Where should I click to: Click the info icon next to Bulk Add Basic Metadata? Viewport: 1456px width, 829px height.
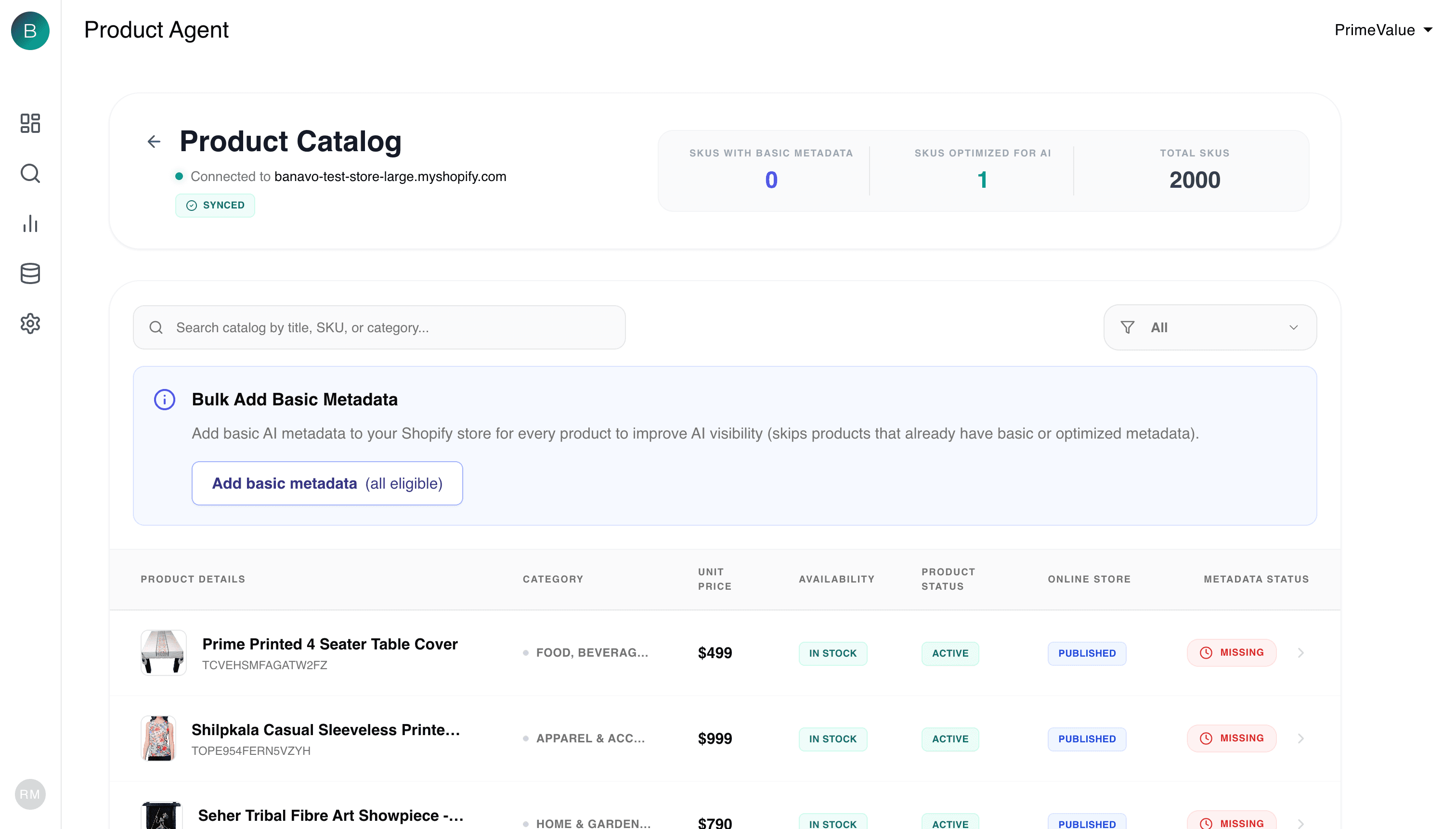tap(165, 399)
